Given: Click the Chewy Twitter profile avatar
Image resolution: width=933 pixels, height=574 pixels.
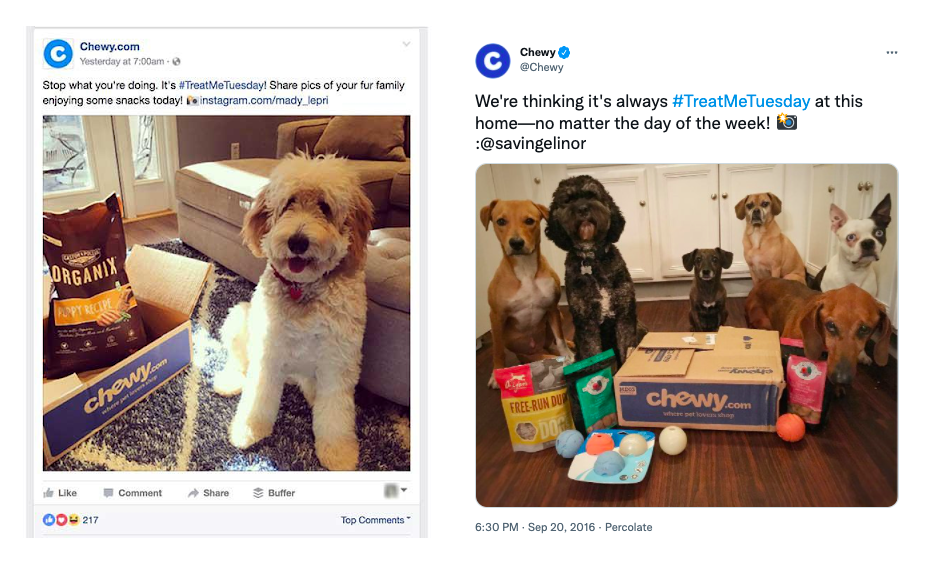Looking at the screenshot, I should [492, 61].
